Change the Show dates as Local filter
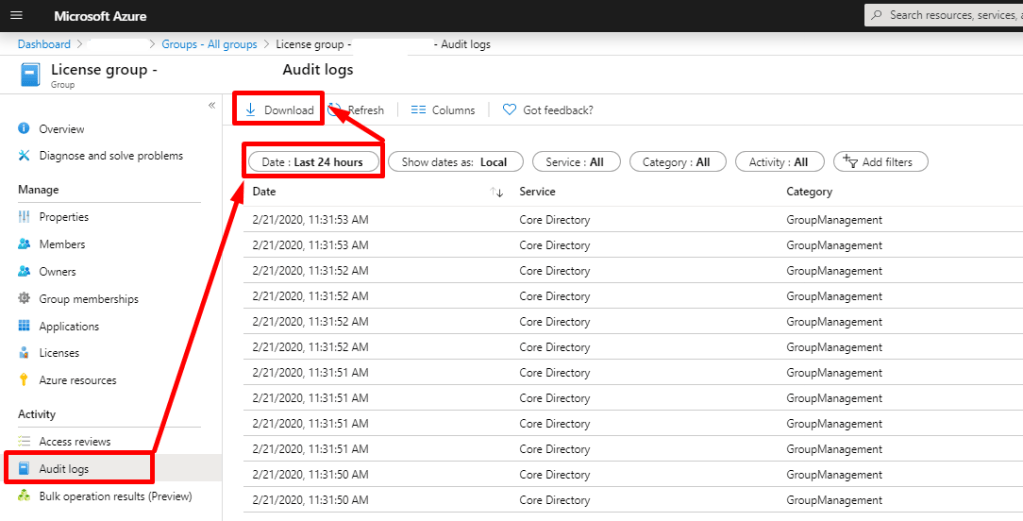This screenshot has width=1023, height=521. [454, 162]
